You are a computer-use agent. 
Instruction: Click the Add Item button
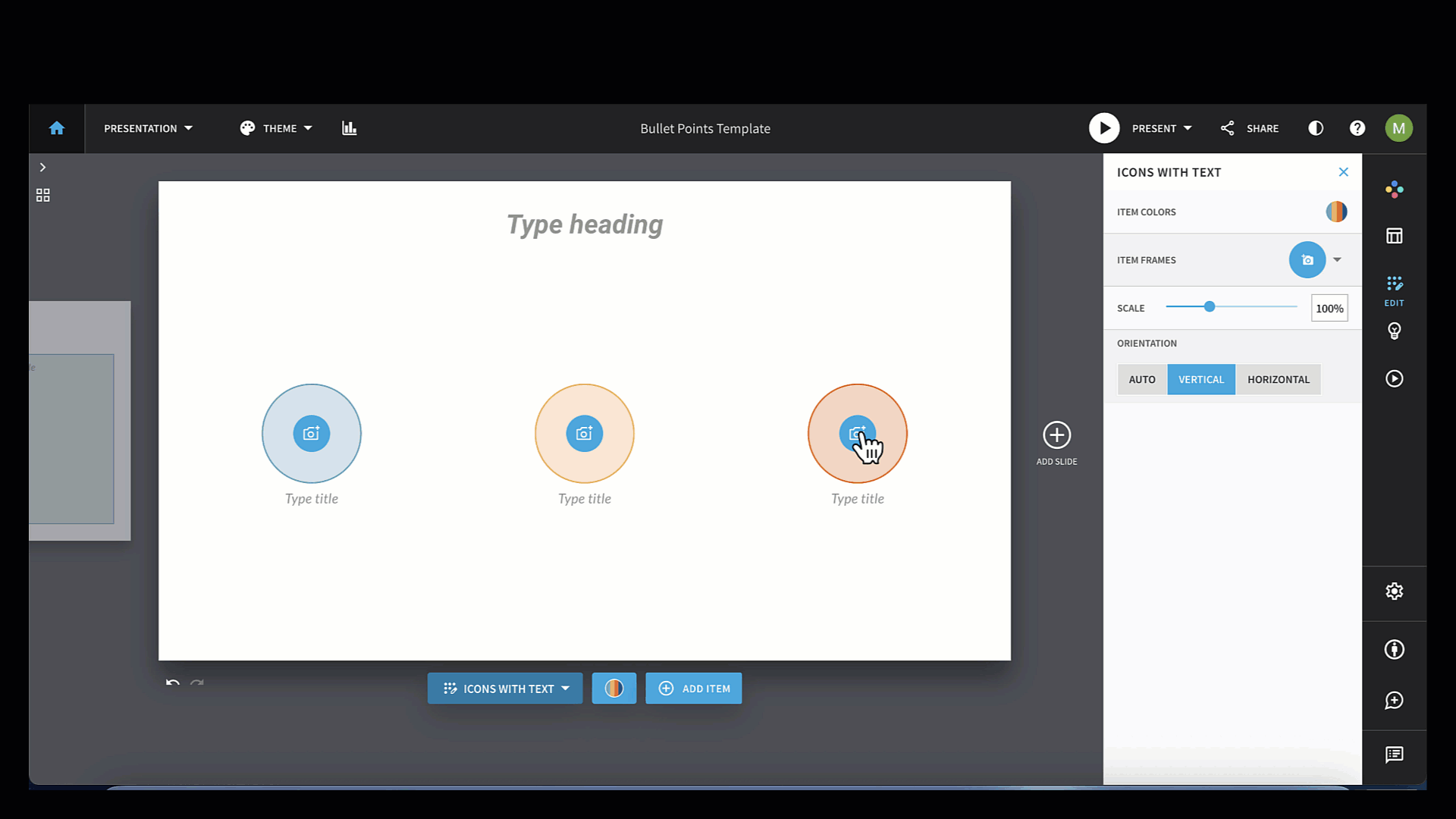click(x=694, y=688)
